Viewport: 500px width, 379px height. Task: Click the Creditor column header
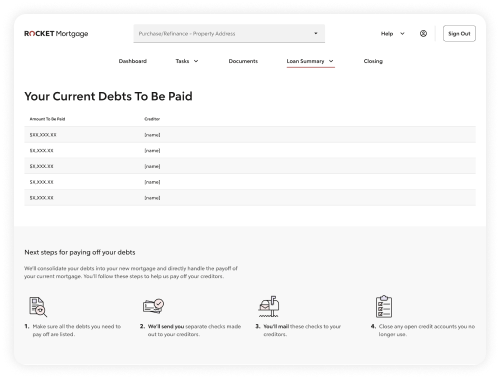tap(152, 119)
